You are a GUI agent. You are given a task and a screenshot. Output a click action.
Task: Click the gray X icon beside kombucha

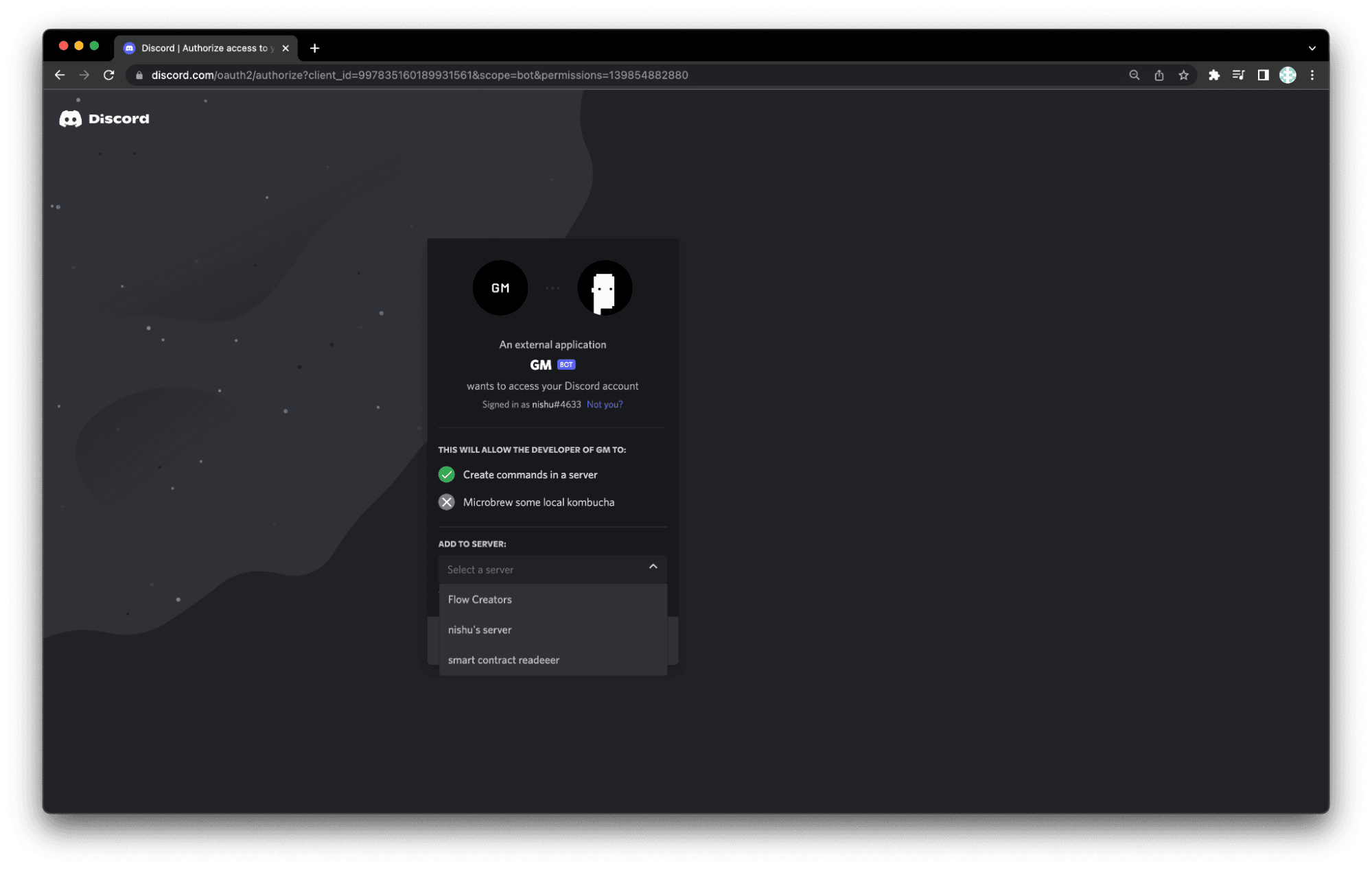[x=447, y=502]
